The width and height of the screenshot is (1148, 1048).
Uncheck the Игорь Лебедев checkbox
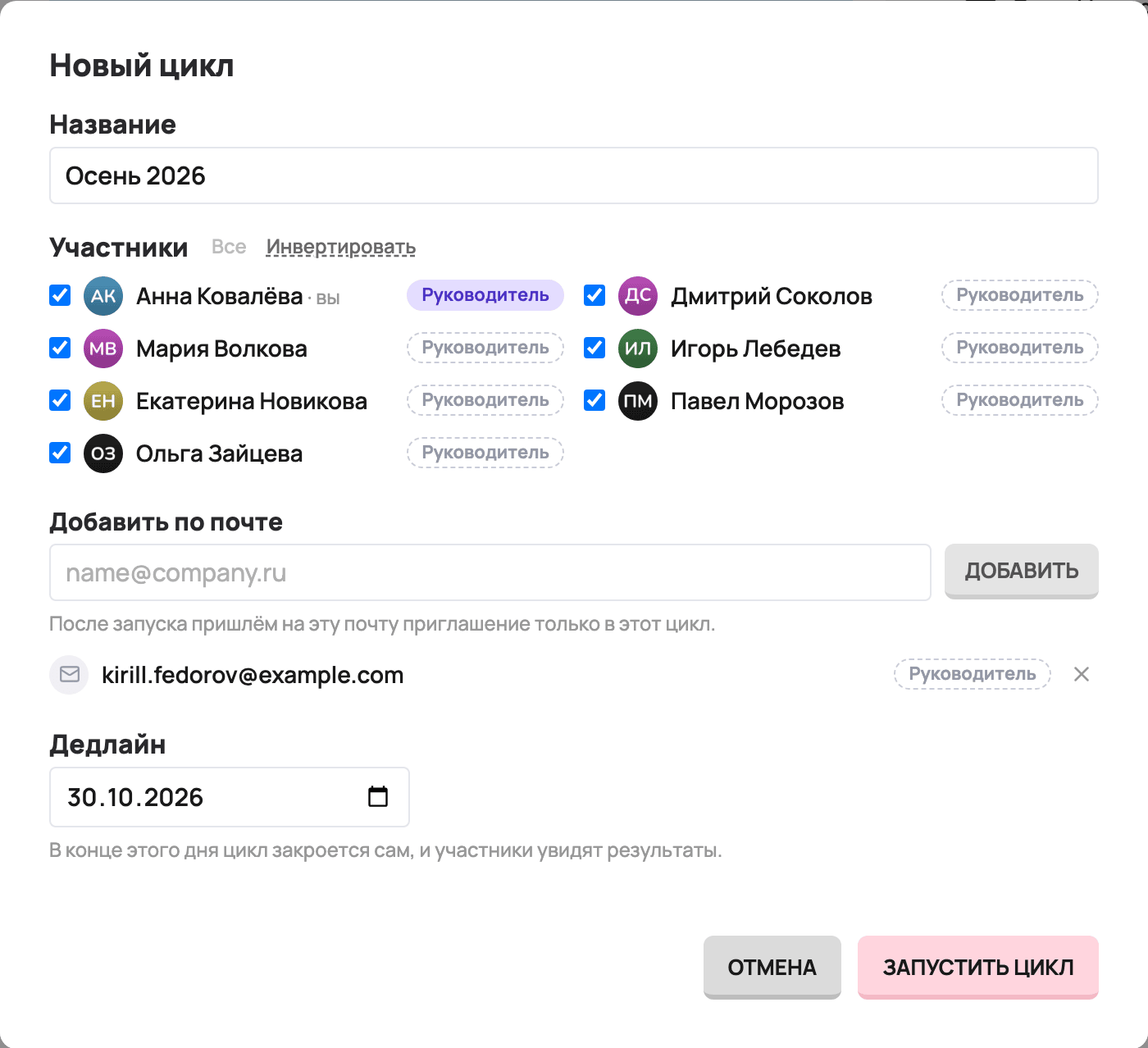[594, 348]
